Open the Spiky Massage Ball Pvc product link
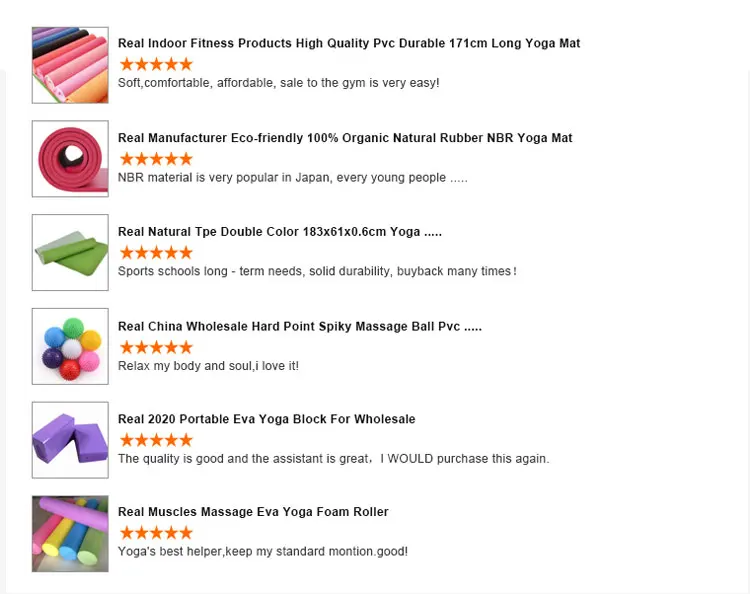Viewport: 750px width, 594px height. point(300,327)
